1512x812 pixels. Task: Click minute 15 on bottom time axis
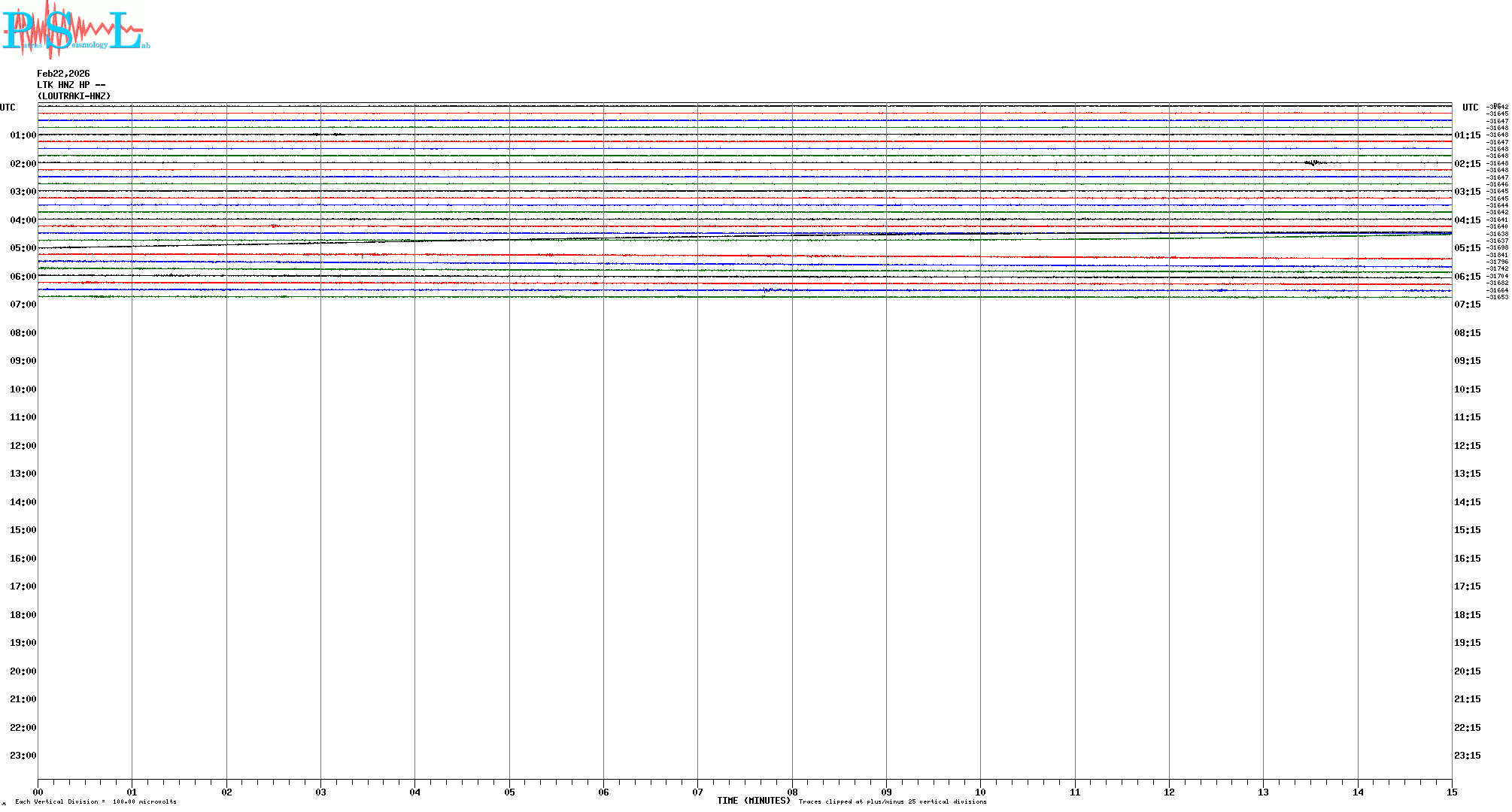(x=1452, y=792)
